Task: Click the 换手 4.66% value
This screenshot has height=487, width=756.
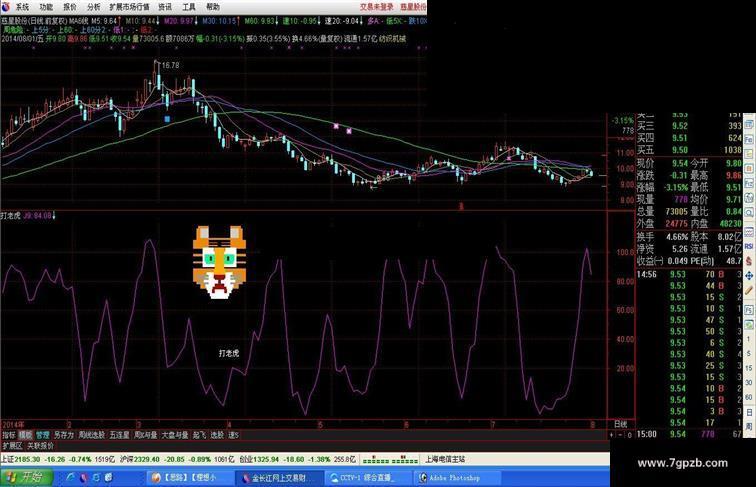Action: 677,237
